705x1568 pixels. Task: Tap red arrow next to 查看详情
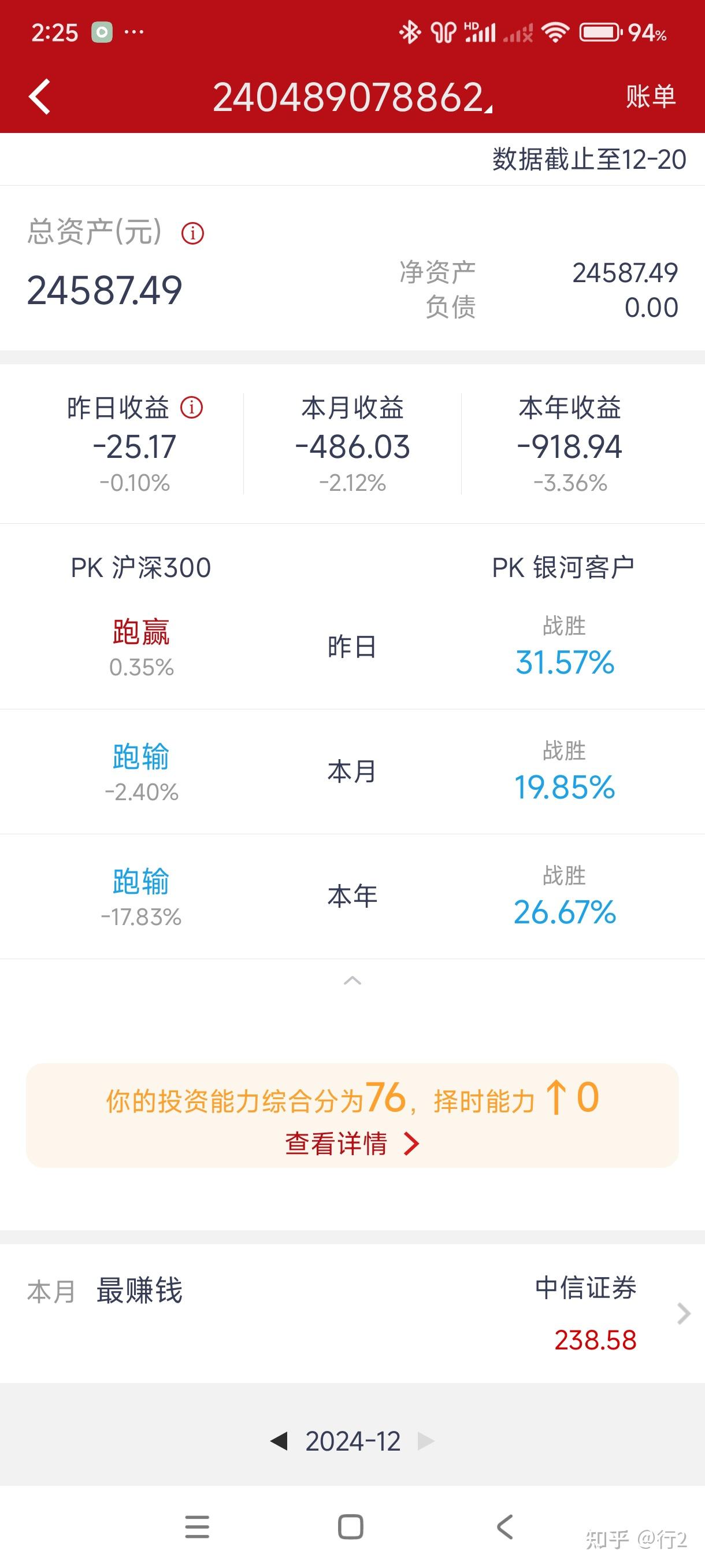(412, 1144)
